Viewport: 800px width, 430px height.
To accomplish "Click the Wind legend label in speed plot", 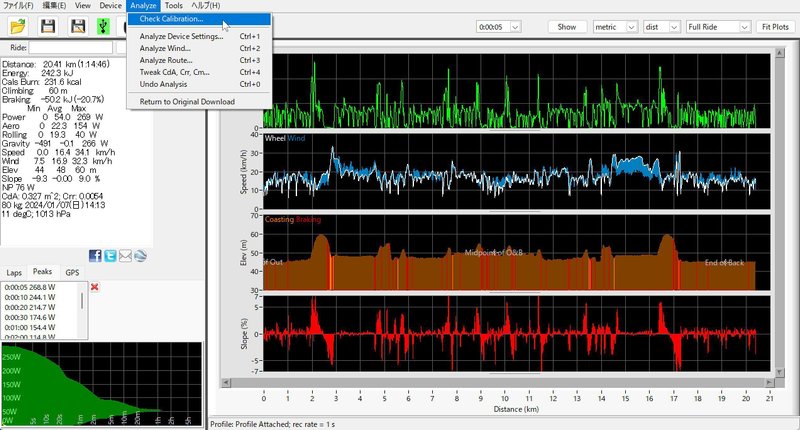I will pyautogui.click(x=296, y=138).
